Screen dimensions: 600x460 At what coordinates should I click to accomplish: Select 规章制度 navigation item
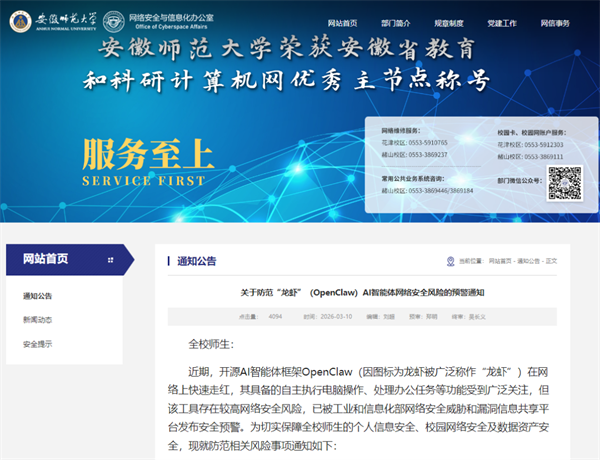(451, 22)
